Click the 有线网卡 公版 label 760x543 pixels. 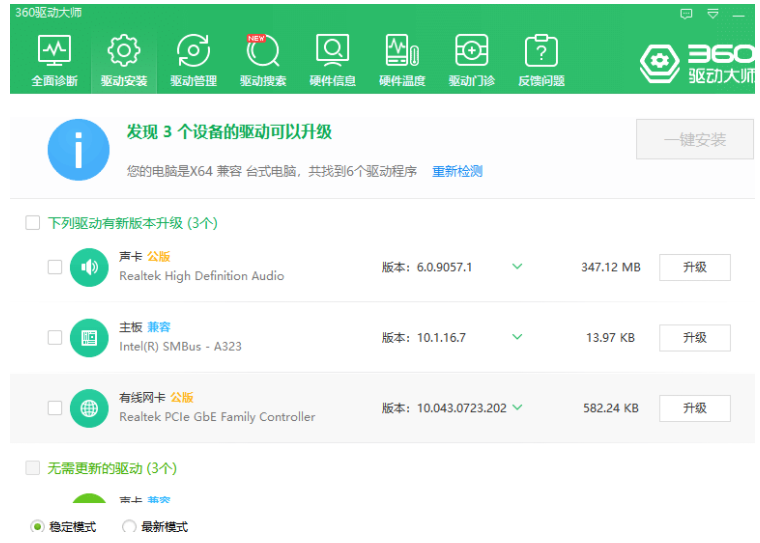(157, 398)
